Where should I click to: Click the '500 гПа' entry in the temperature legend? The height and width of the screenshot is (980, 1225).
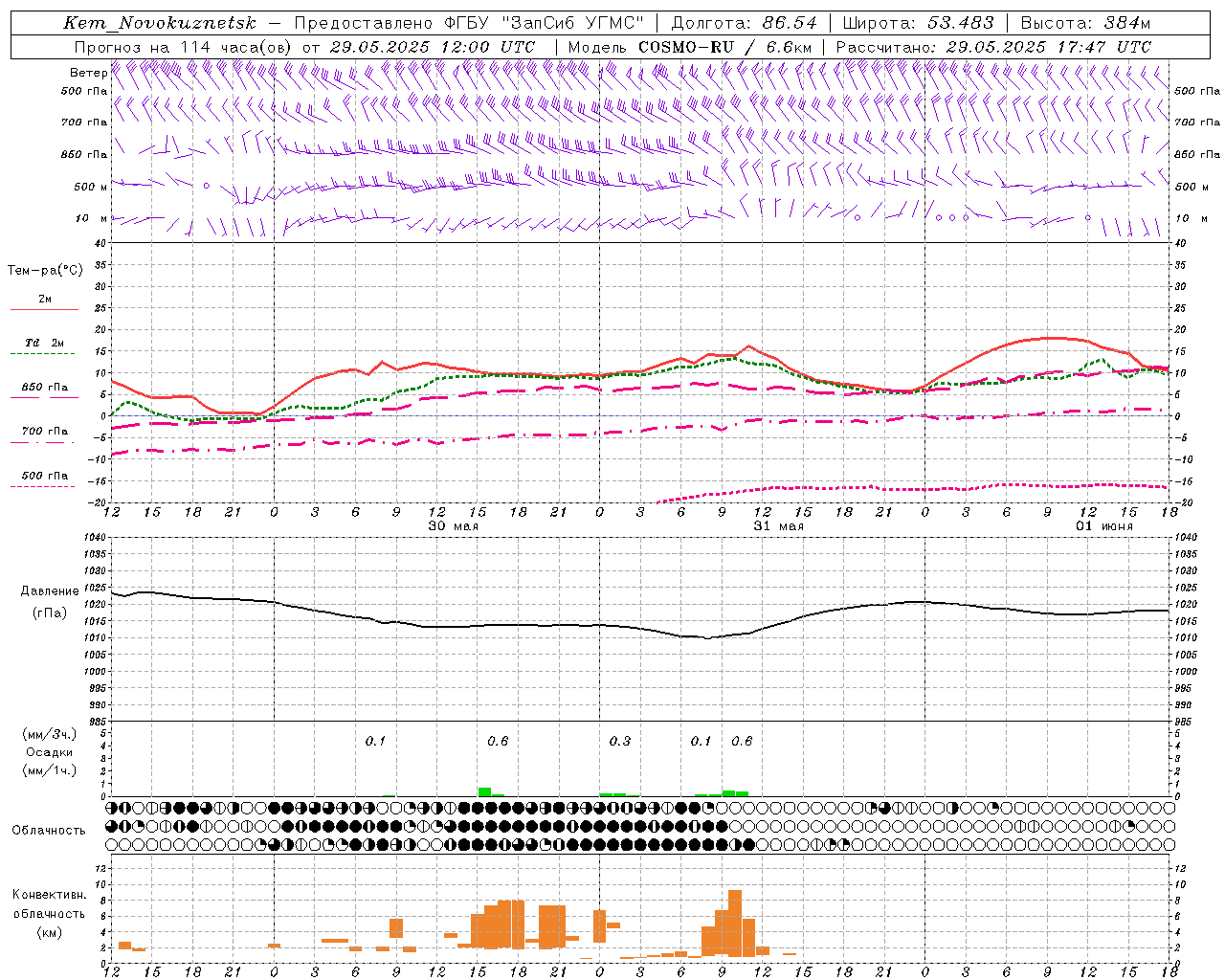44,476
